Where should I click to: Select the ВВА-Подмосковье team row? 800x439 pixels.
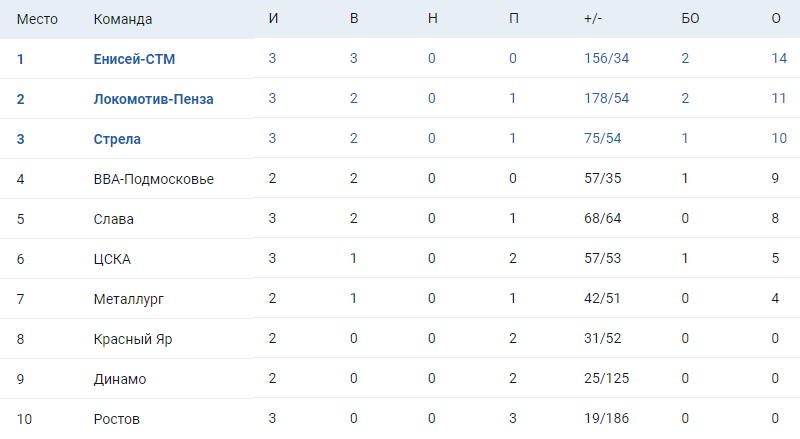tap(153, 179)
